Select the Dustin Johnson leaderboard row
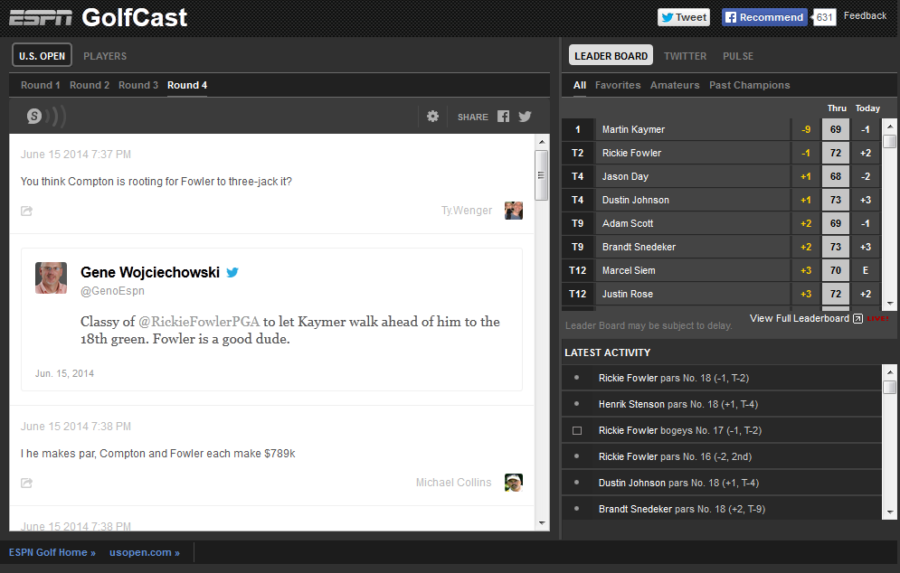This screenshot has width=900, height=573. click(x=721, y=200)
